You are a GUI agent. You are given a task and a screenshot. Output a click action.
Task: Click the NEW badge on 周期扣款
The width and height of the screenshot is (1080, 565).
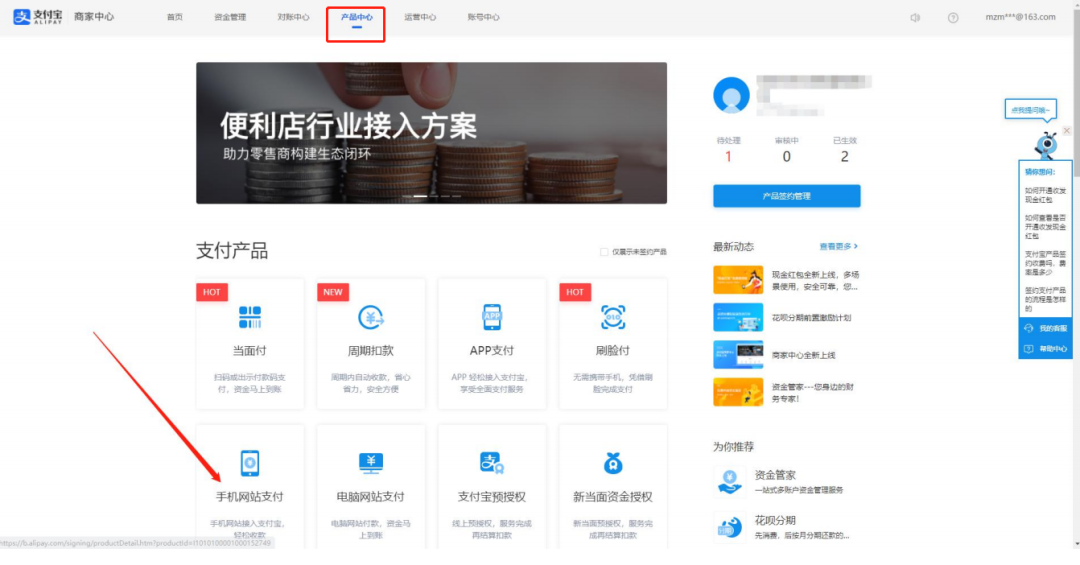click(x=333, y=292)
